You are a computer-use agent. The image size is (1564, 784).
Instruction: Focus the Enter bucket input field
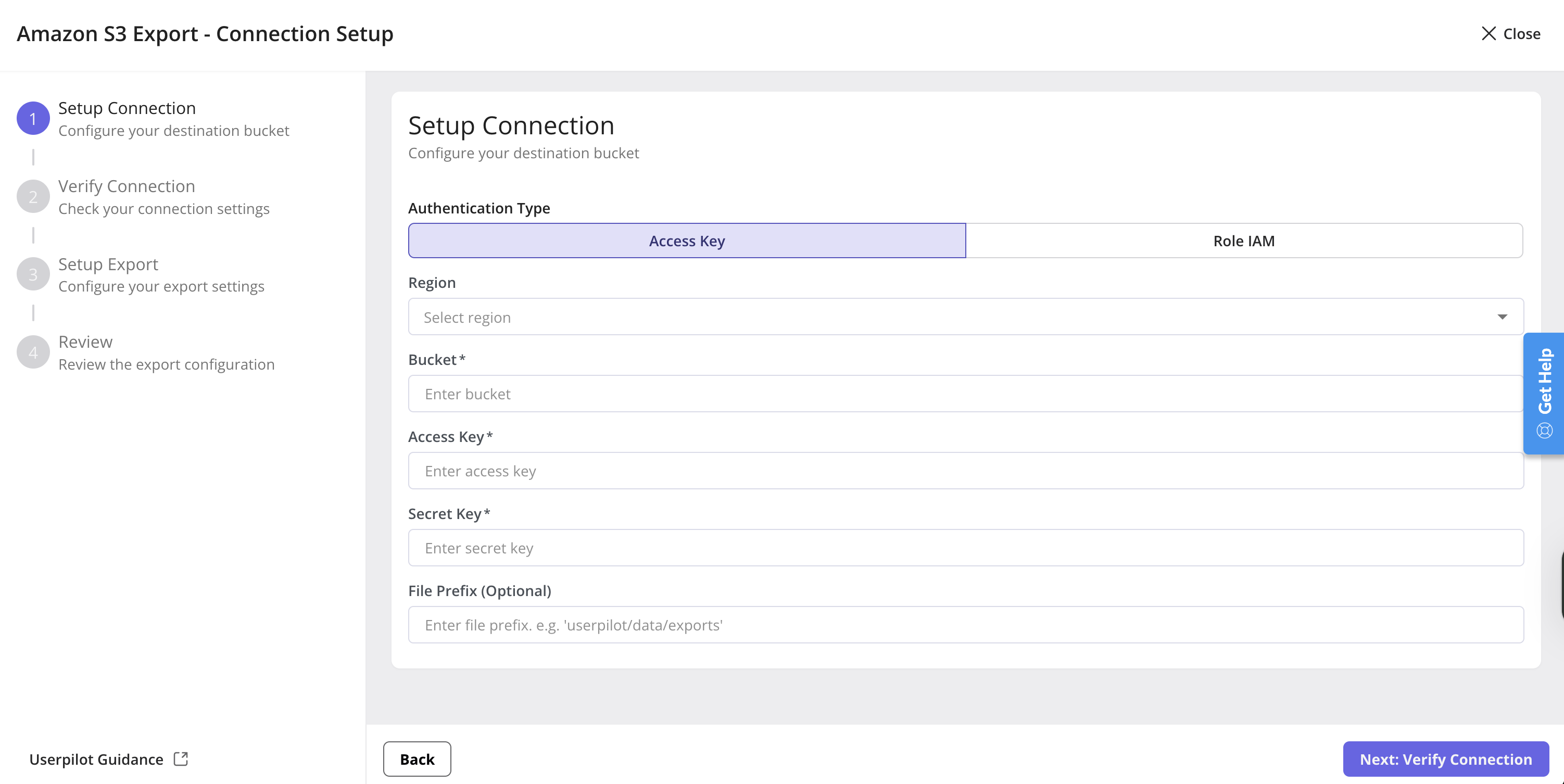click(x=965, y=394)
